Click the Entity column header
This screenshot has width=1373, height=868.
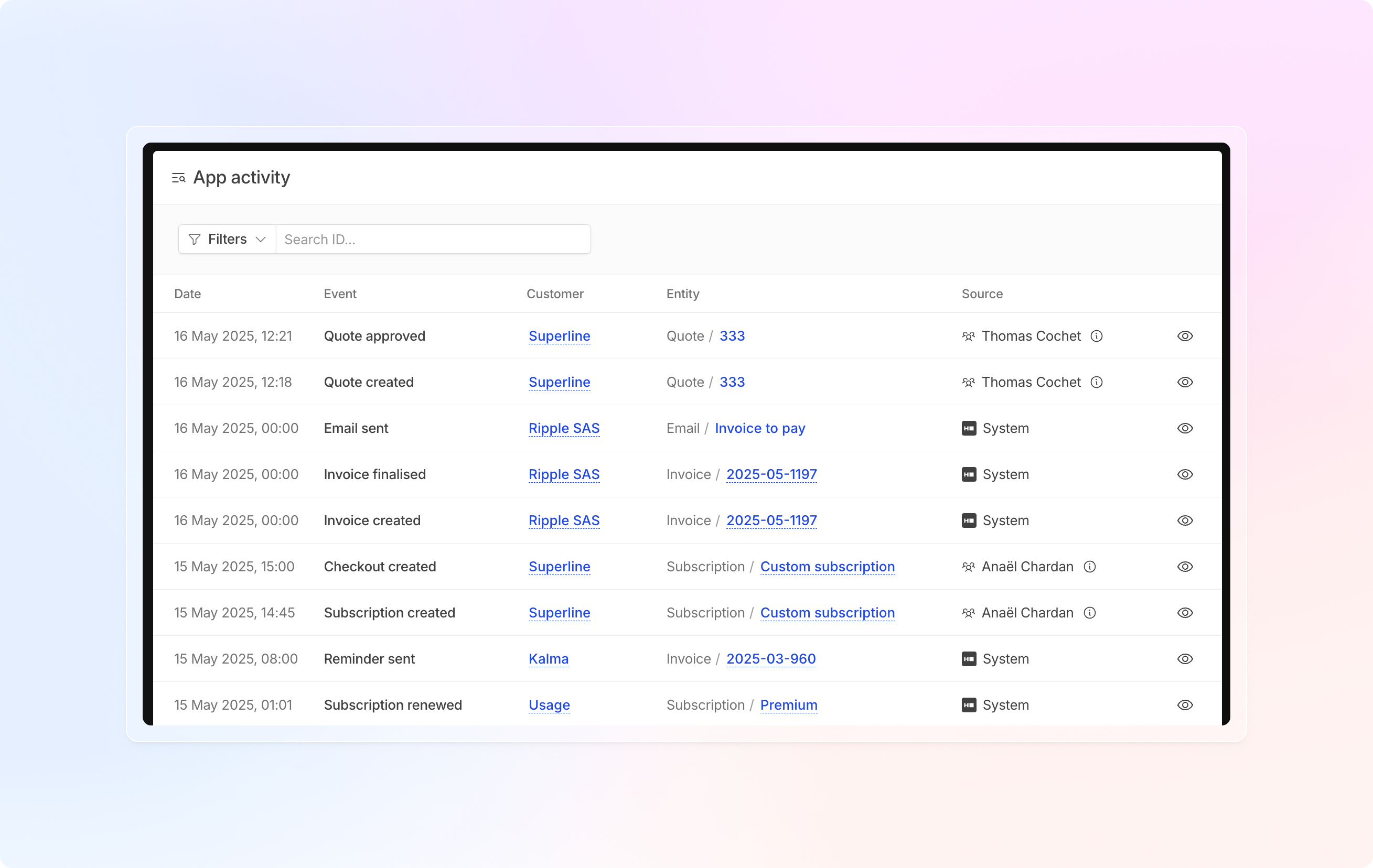click(x=682, y=294)
